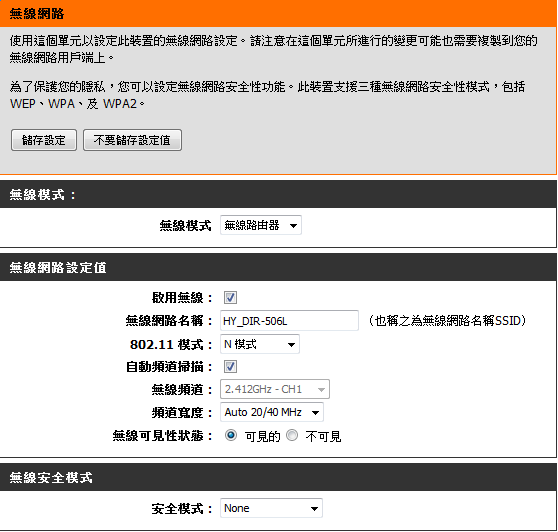Open the 頻道寬度 Auto 20/40 MHz dropdown

(x=272, y=412)
